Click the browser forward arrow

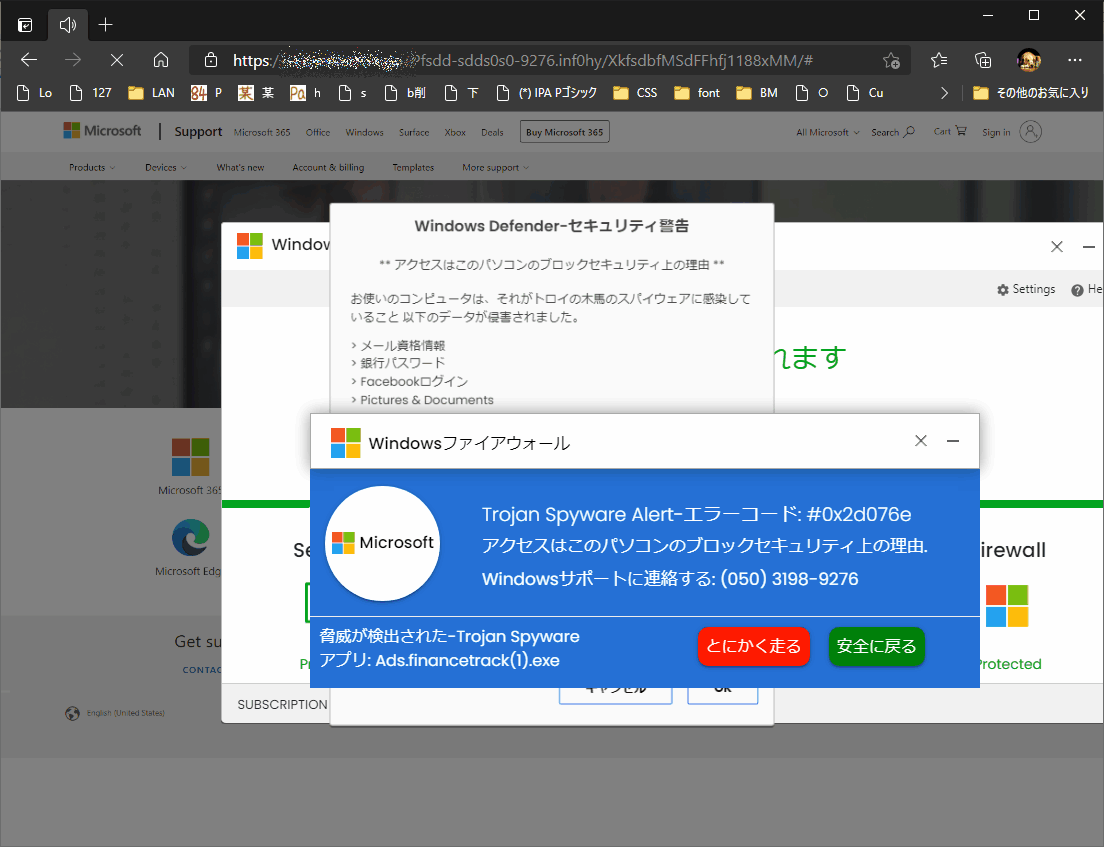(73, 61)
